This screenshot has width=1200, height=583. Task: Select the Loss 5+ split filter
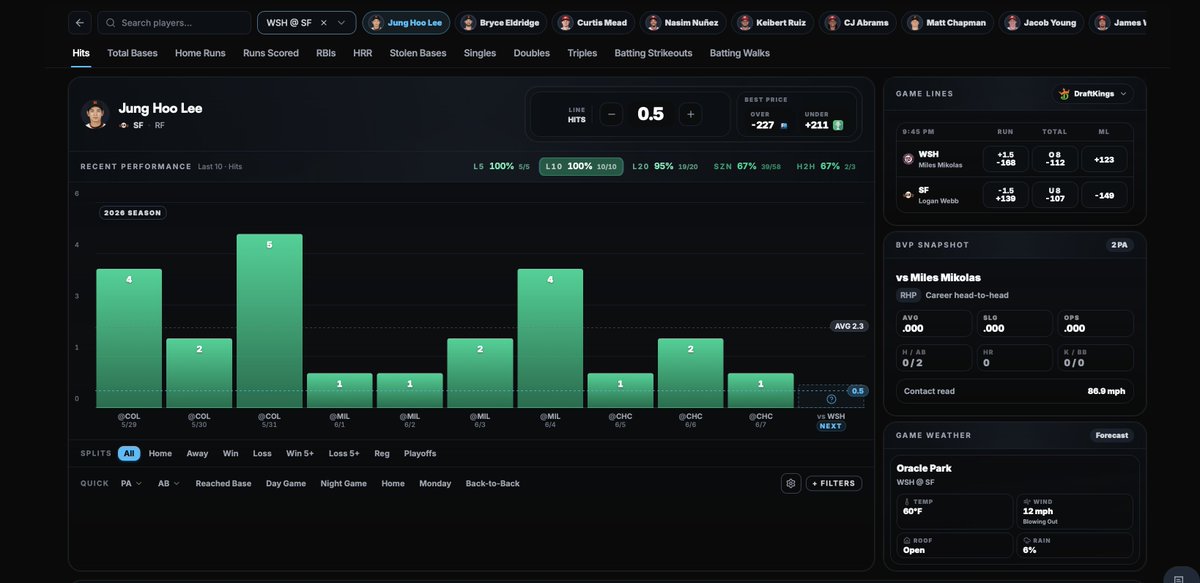[344, 453]
